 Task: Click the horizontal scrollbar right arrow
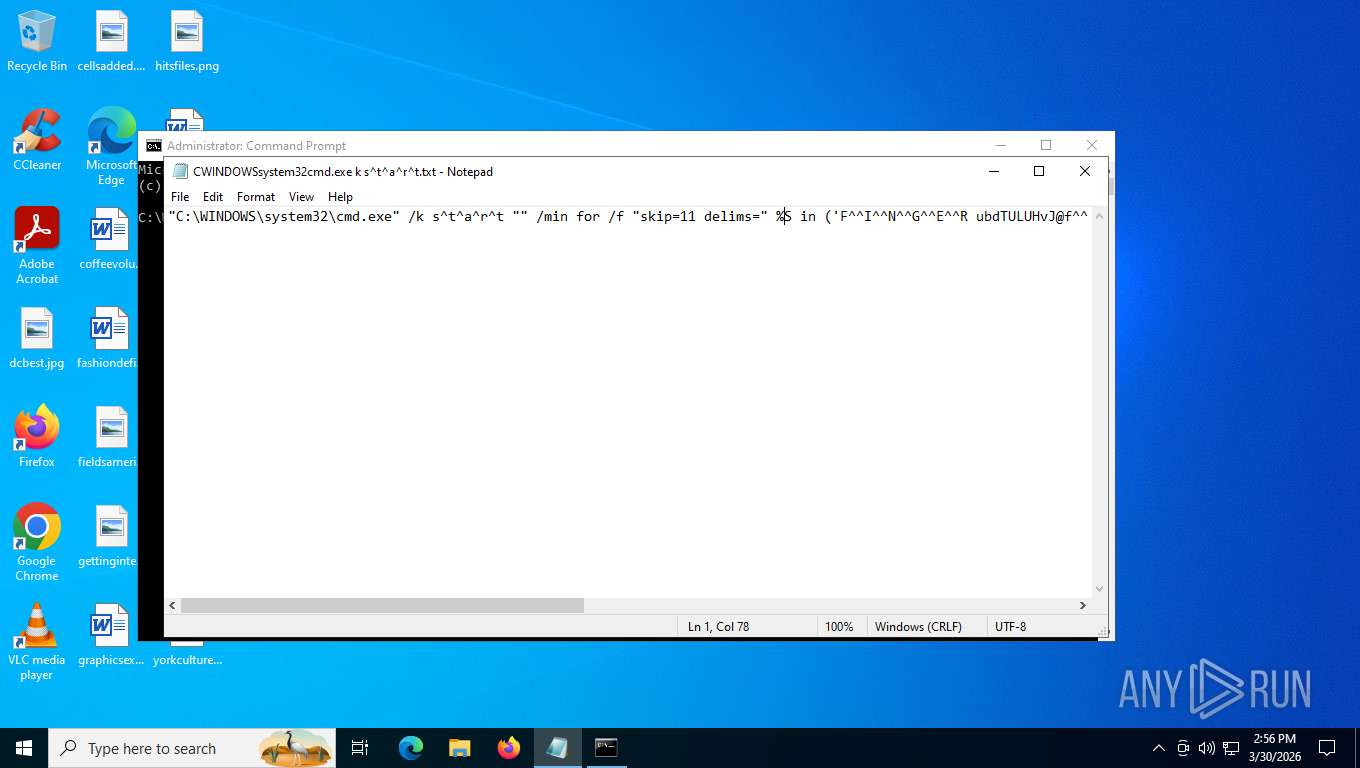1082,605
